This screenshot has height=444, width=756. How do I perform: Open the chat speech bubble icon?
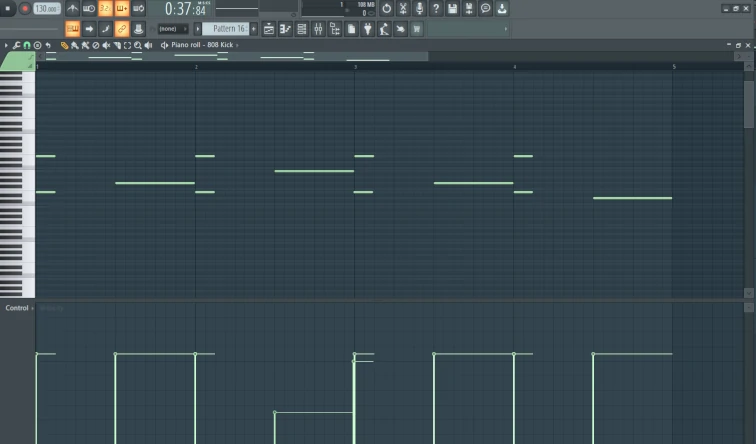tap(486, 8)
